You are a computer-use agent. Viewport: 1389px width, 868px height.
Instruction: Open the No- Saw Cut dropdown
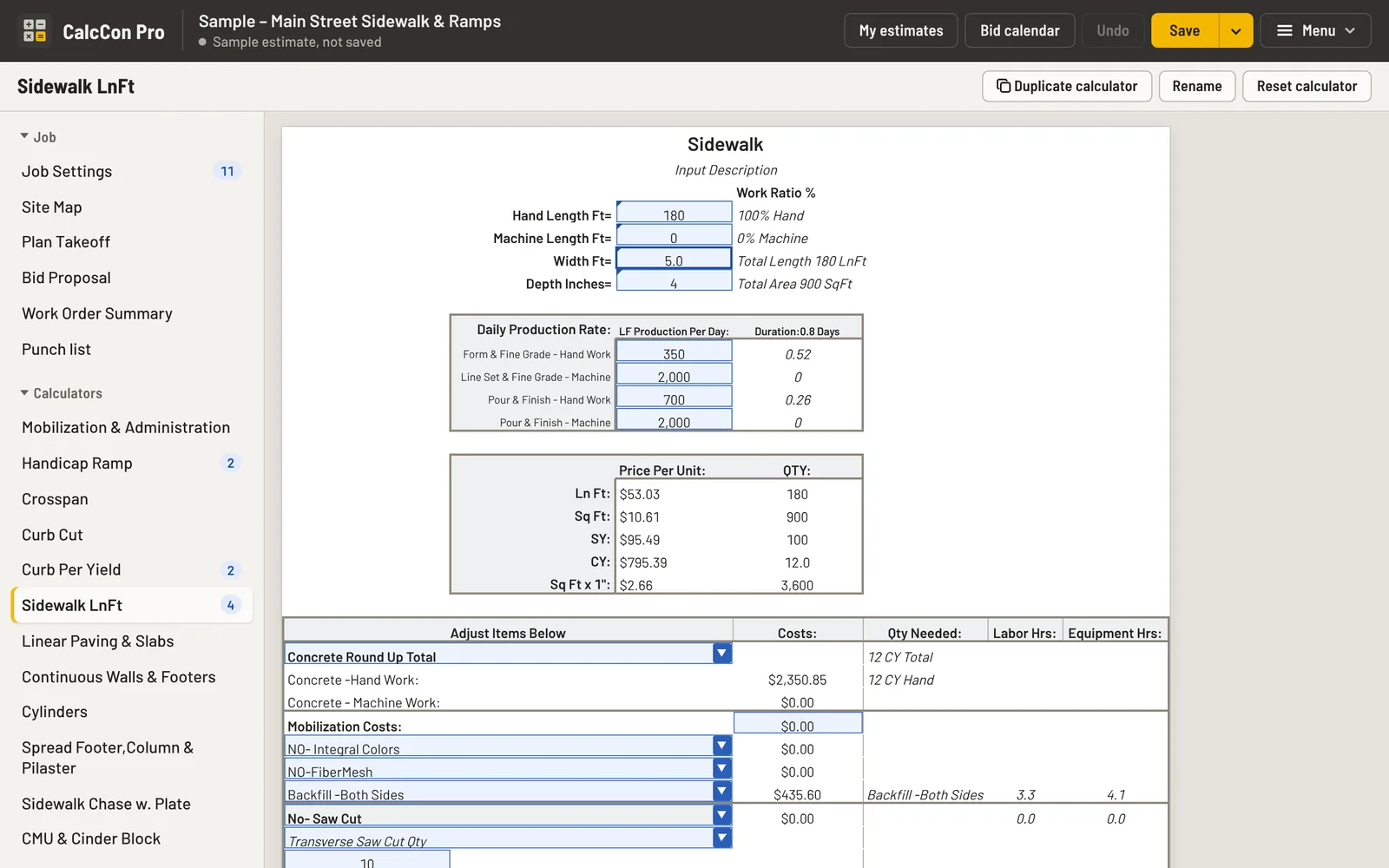[x=721, y=815]
